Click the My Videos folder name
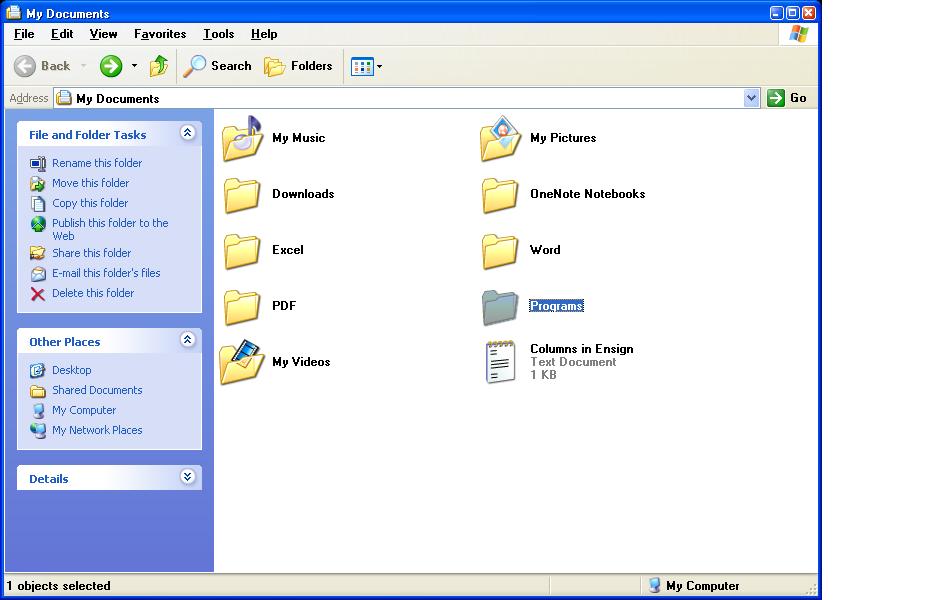The width and height of the screenshot is (944, 600). point(301,362)
